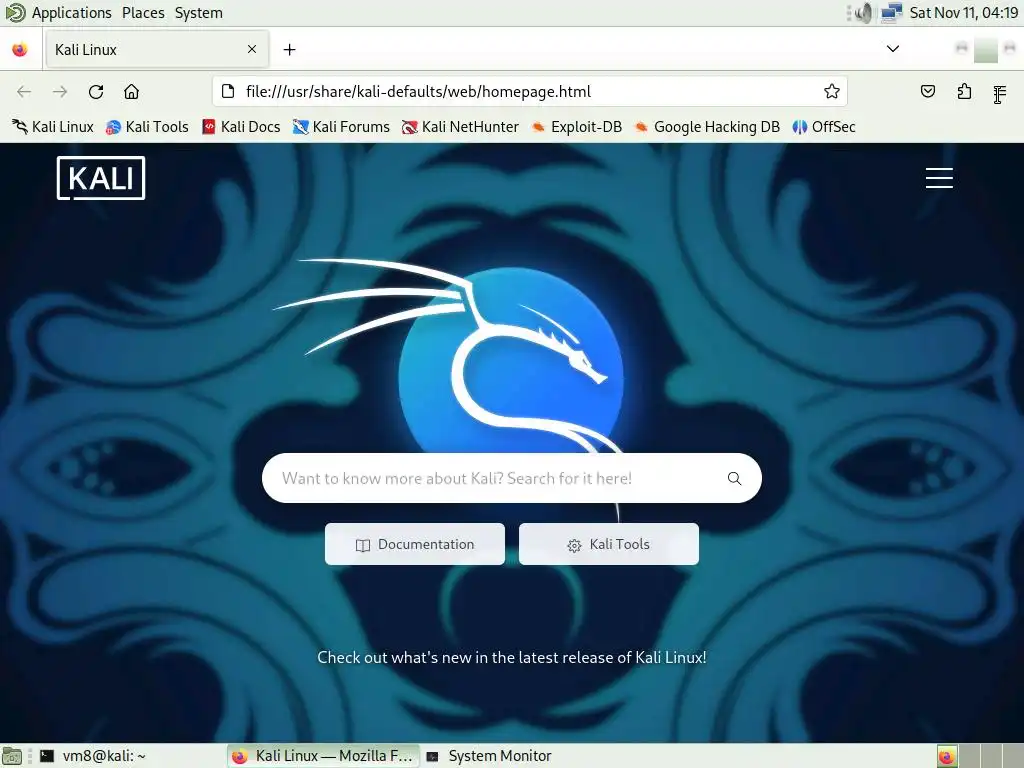
Task: Click the KALI logo on the page
Action: pyautogui.click(x=101, y=178)
